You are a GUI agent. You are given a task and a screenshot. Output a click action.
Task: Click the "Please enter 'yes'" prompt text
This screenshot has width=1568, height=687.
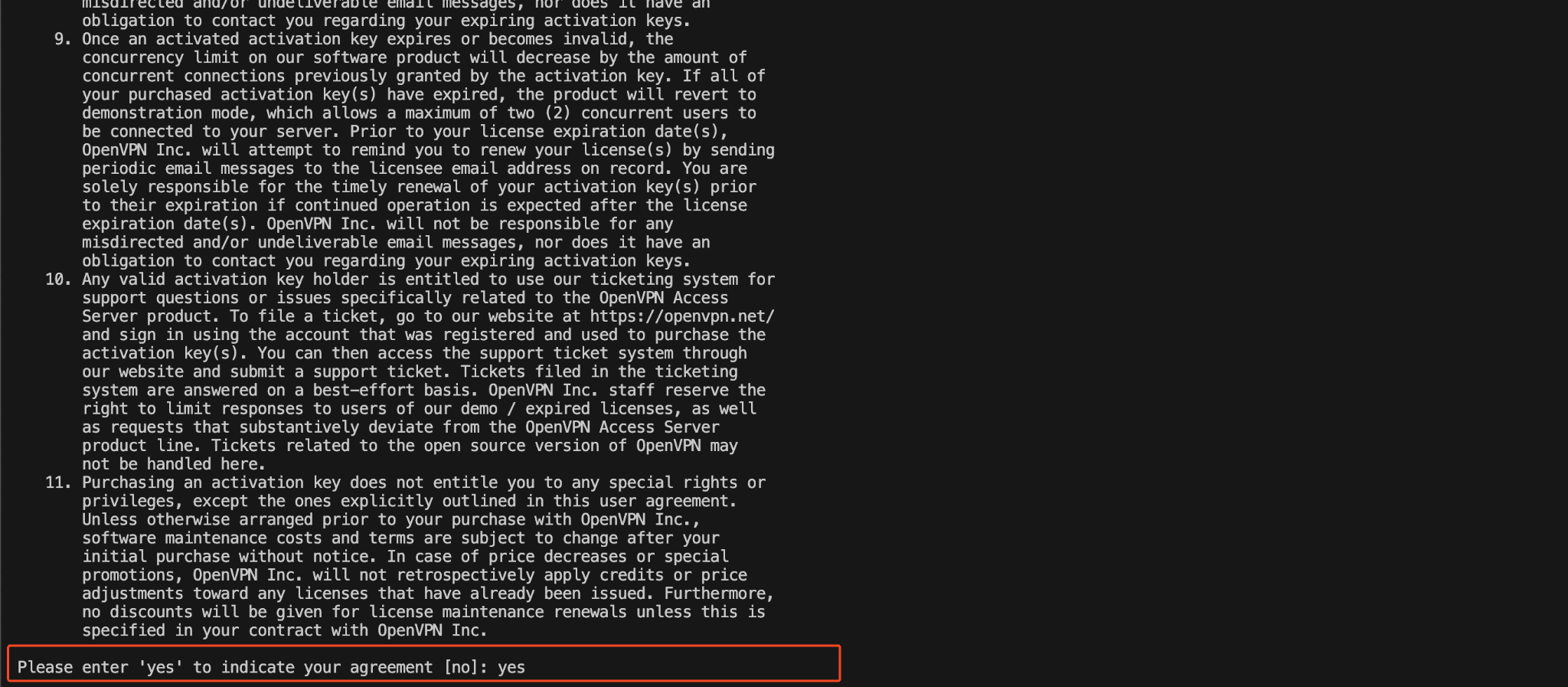(x=100, y=667)
